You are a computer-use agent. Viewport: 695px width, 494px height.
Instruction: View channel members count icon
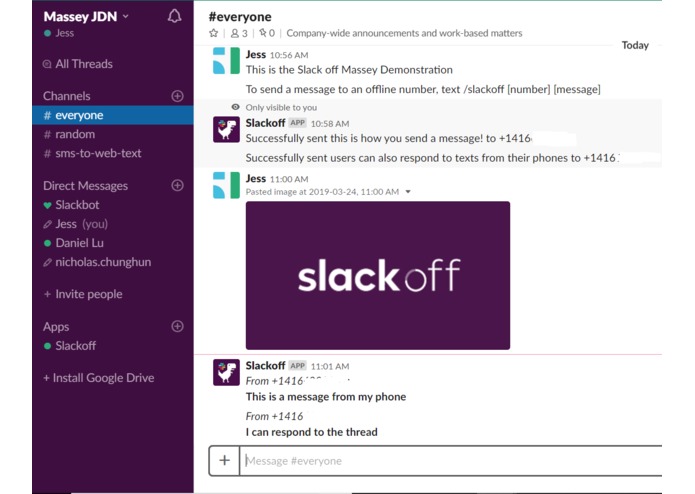[x=239, y=33]
